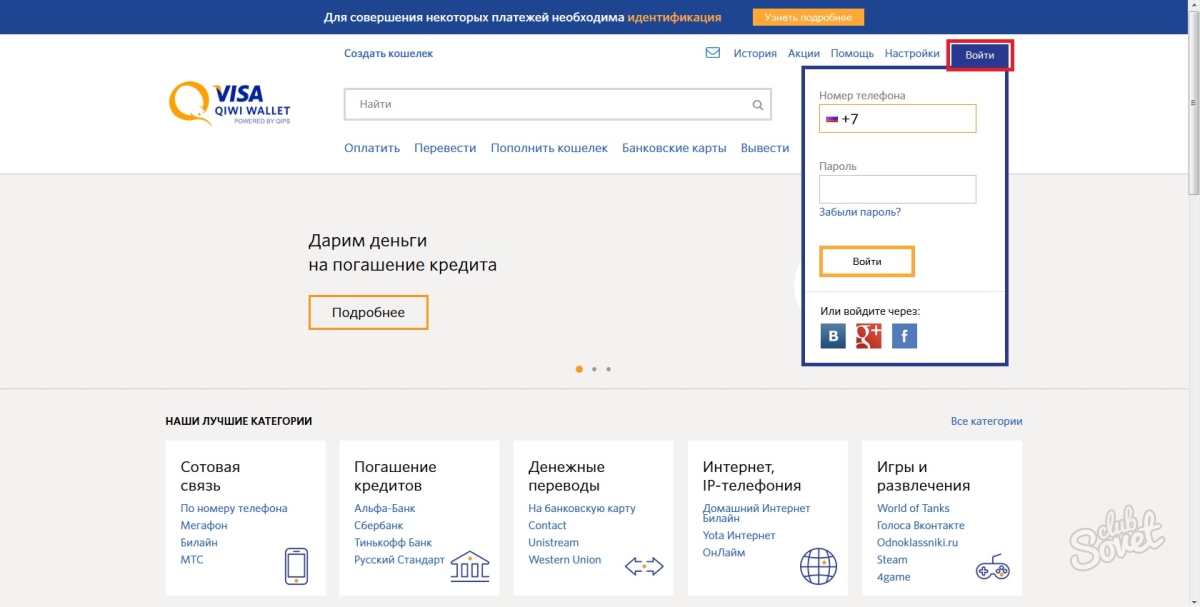Open the Погашение кредитов category heading
Image resolution: width=1200 pixels, height=607 pixels.
[x=395, y=476]
